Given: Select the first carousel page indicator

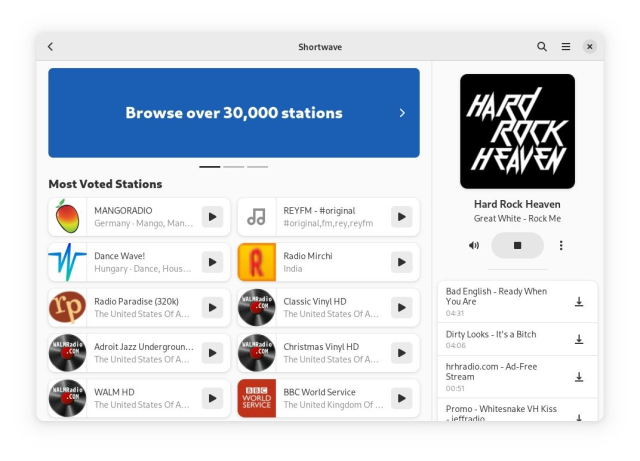Looking at the screenshot, I should (x=209, y=167).
